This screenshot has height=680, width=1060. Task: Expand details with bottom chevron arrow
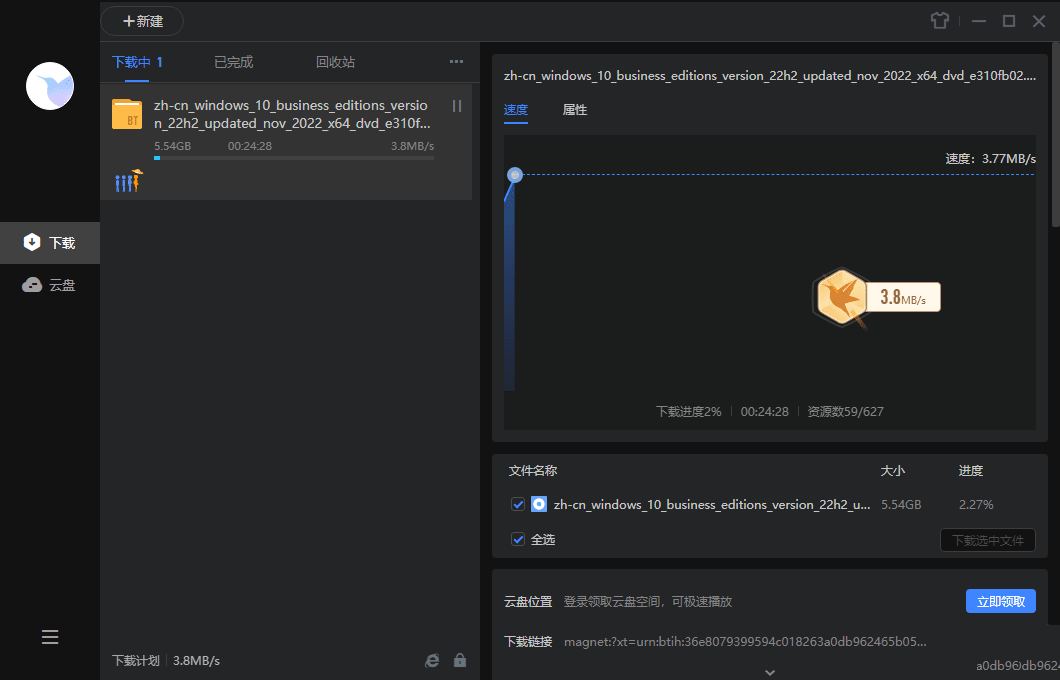click(770, 672)
